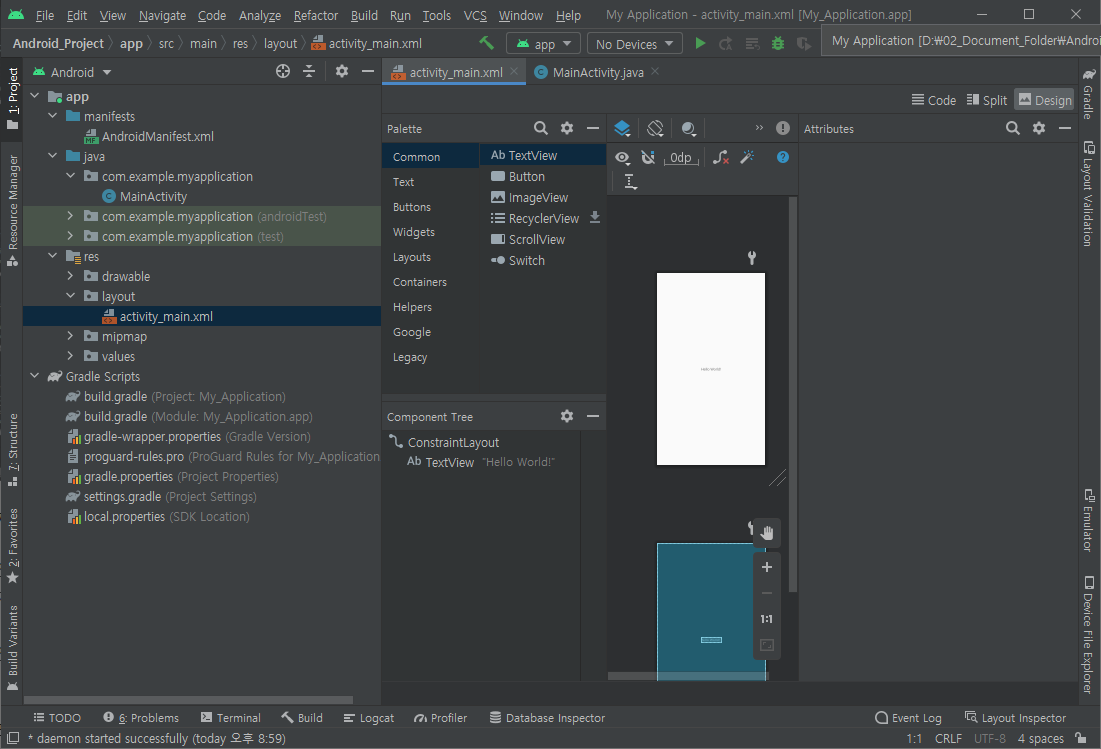The width and height of the screenshot is (1101, 749).
Task: Toggle Autoconnect magnet icon
Action: point(648,157)
